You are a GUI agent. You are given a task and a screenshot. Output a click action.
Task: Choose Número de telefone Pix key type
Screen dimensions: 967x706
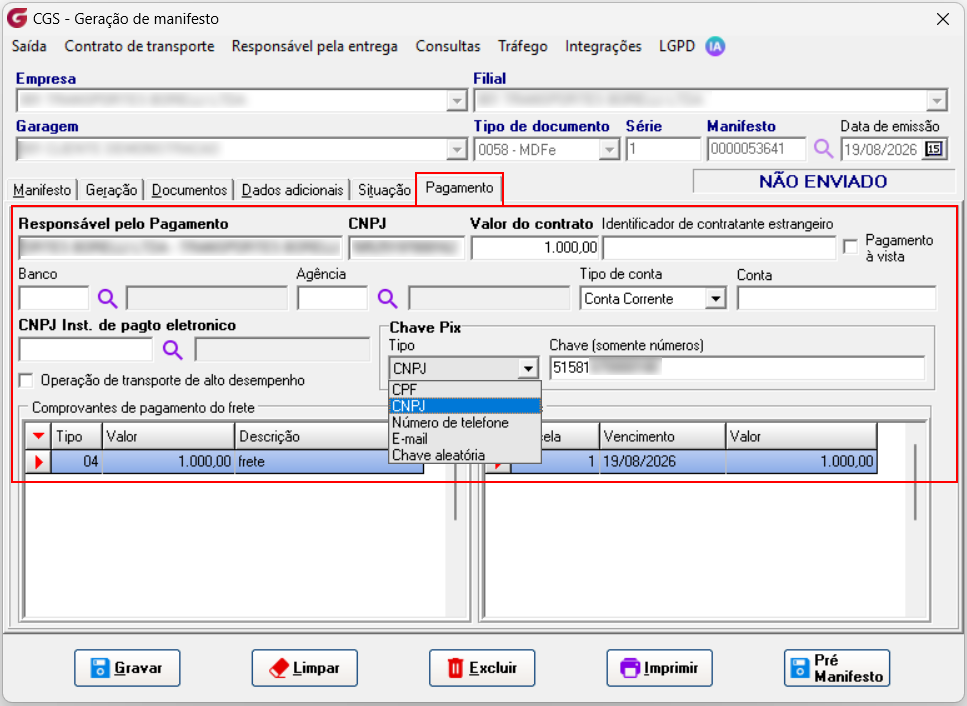(x=465, y=422)
